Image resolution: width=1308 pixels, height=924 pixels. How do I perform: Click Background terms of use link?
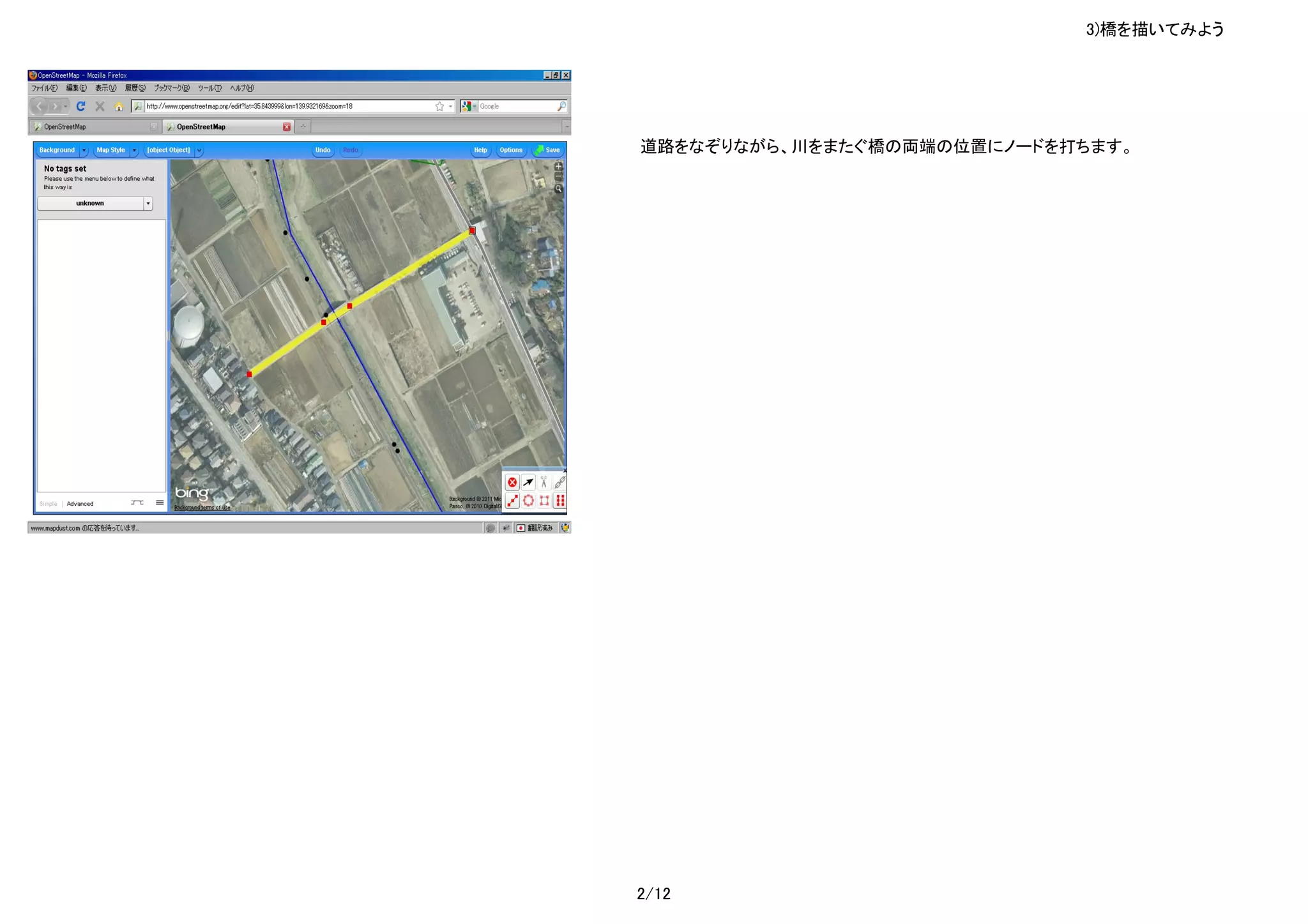(202, 508)
